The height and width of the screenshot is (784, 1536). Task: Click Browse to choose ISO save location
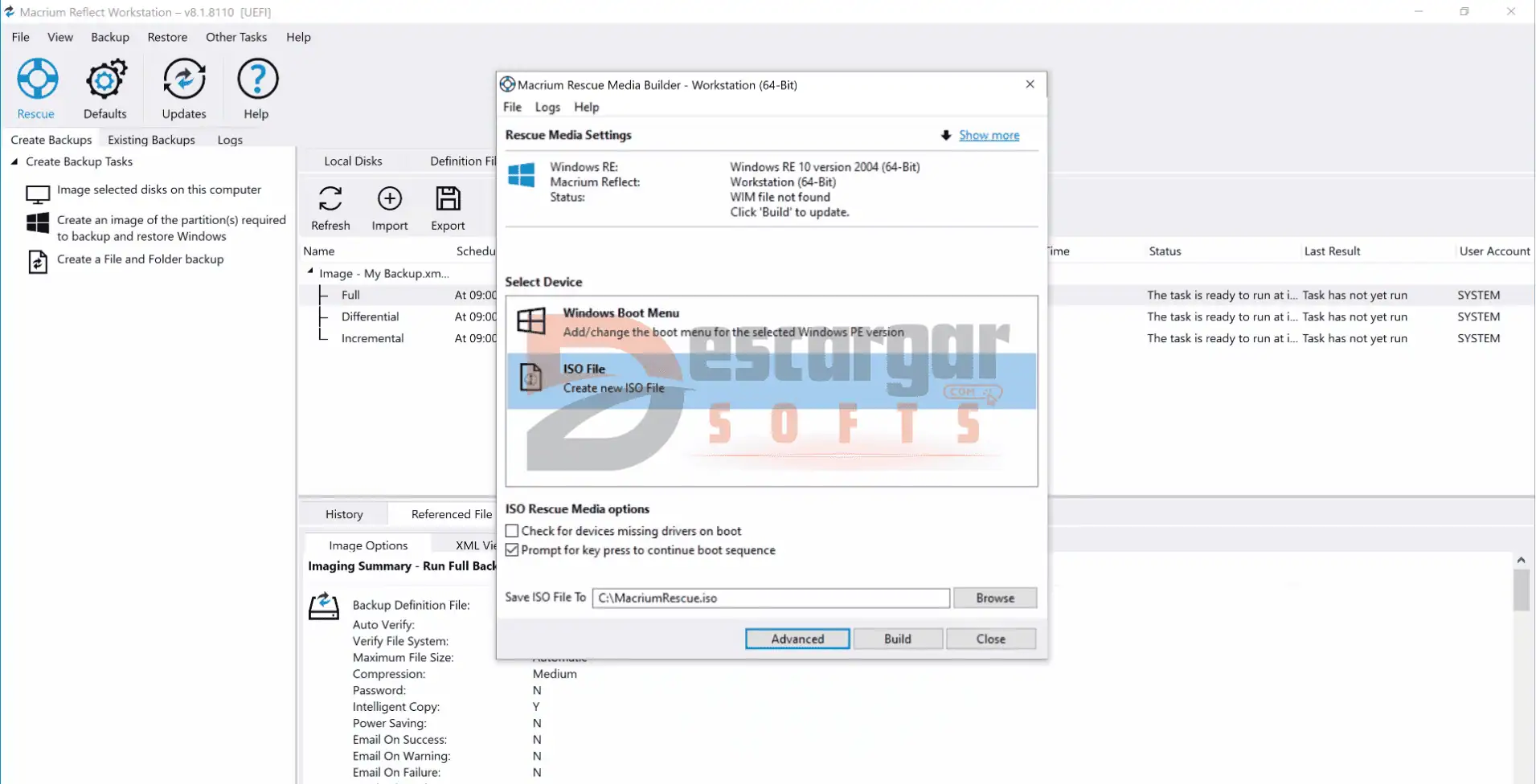(x=995, y=598)
